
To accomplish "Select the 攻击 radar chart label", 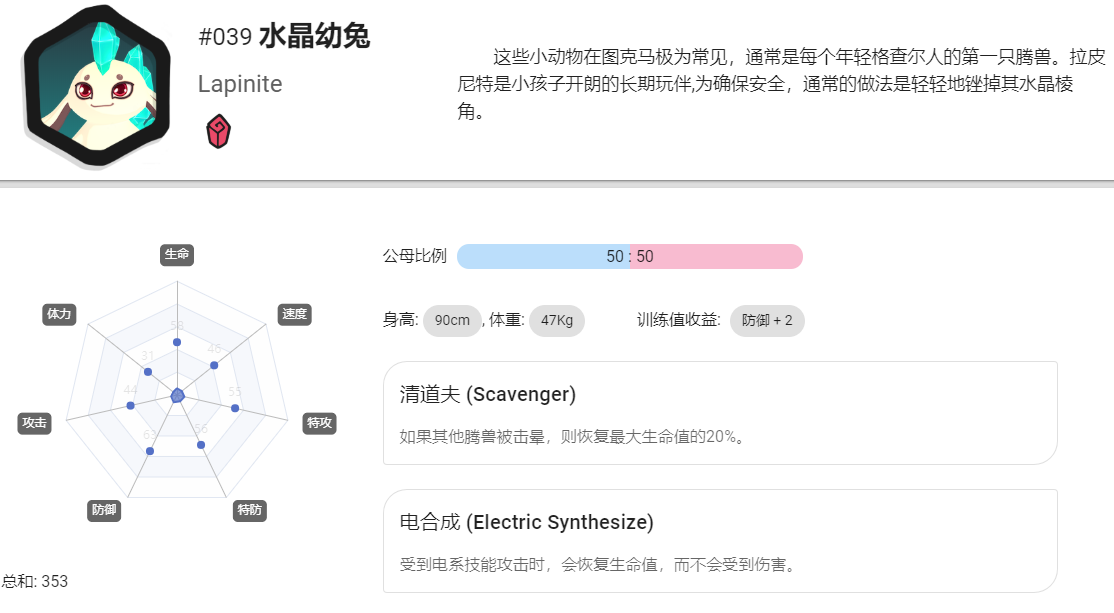I will click(x=34, y=423).
